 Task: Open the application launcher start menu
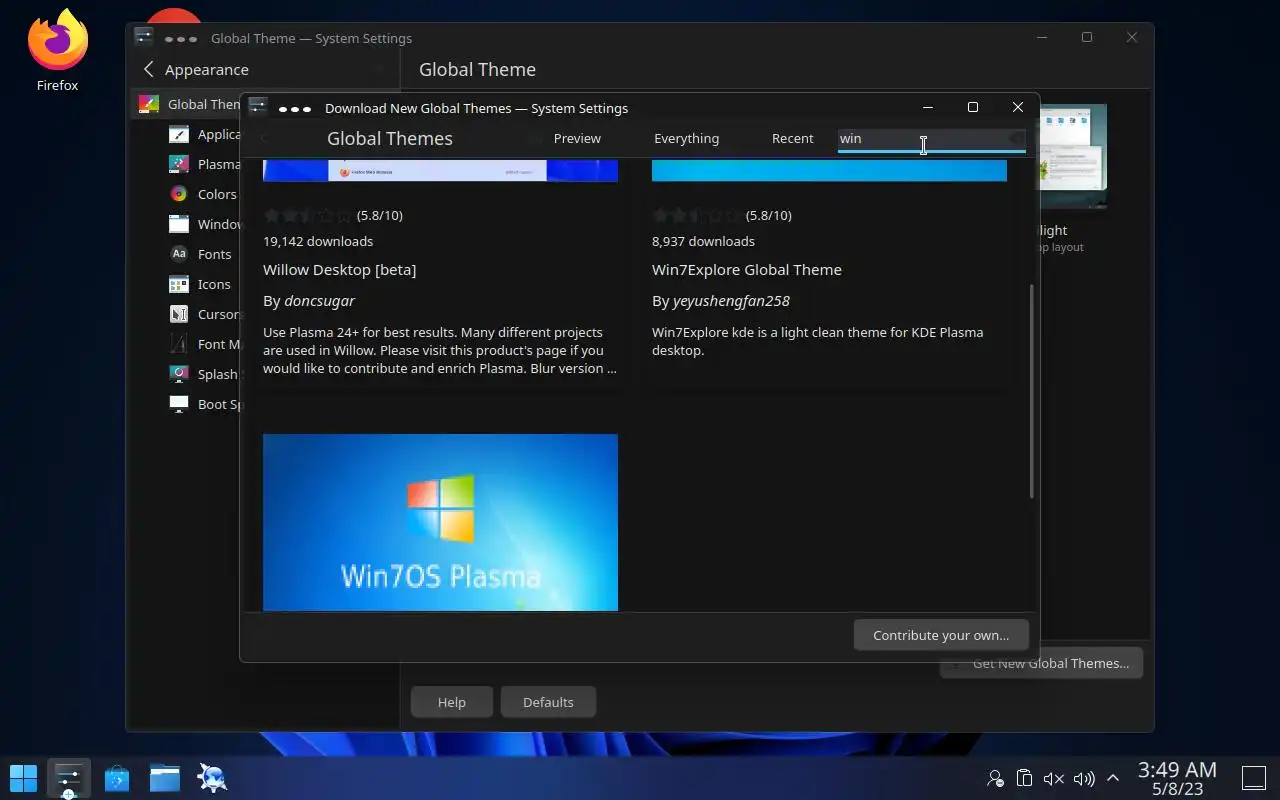point(23,777)
